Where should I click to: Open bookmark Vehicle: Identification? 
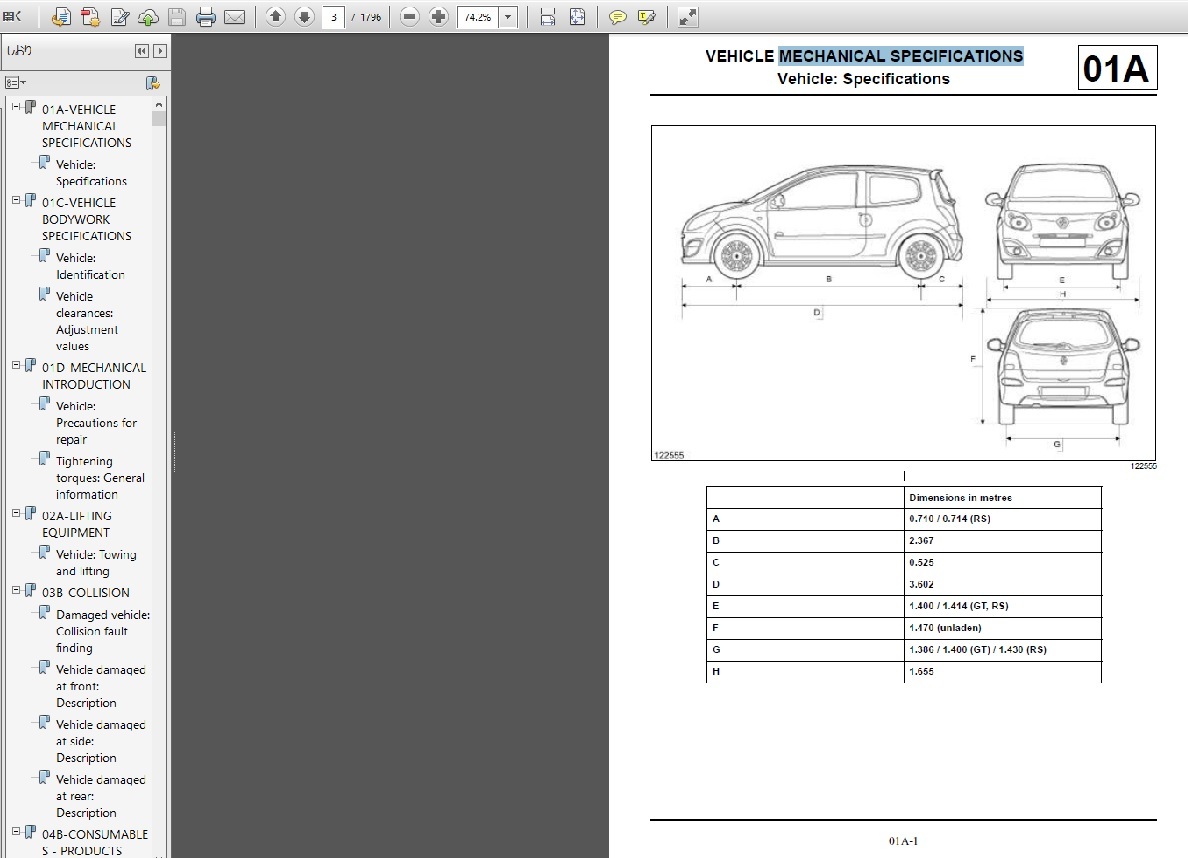coord(90,266)
